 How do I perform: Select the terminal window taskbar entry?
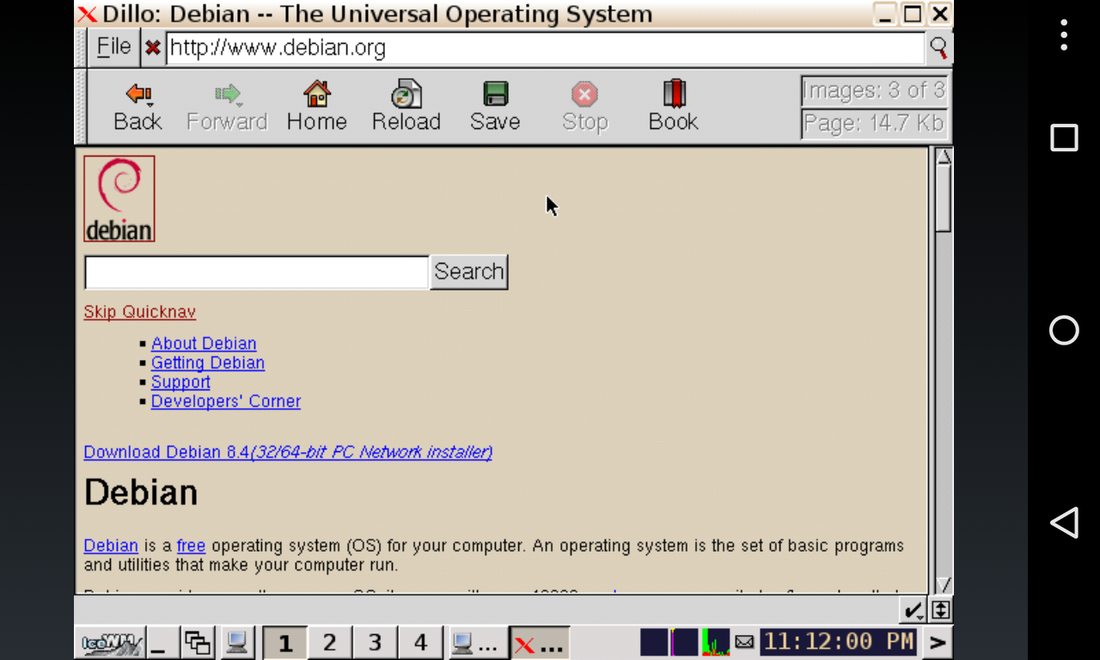pyautogui.click(x=476, y=642)
